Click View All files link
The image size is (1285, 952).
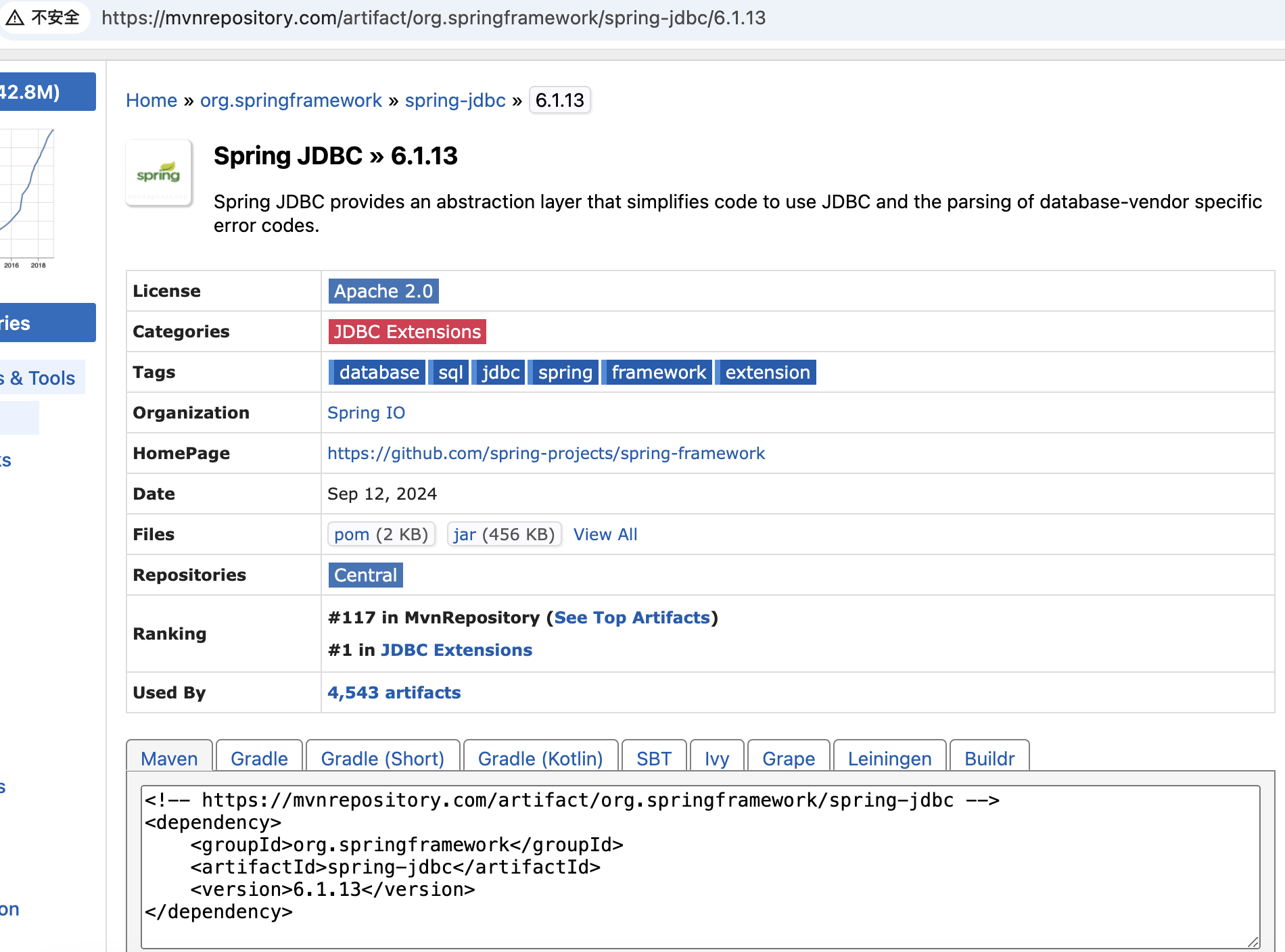click(x=605, y=535)
